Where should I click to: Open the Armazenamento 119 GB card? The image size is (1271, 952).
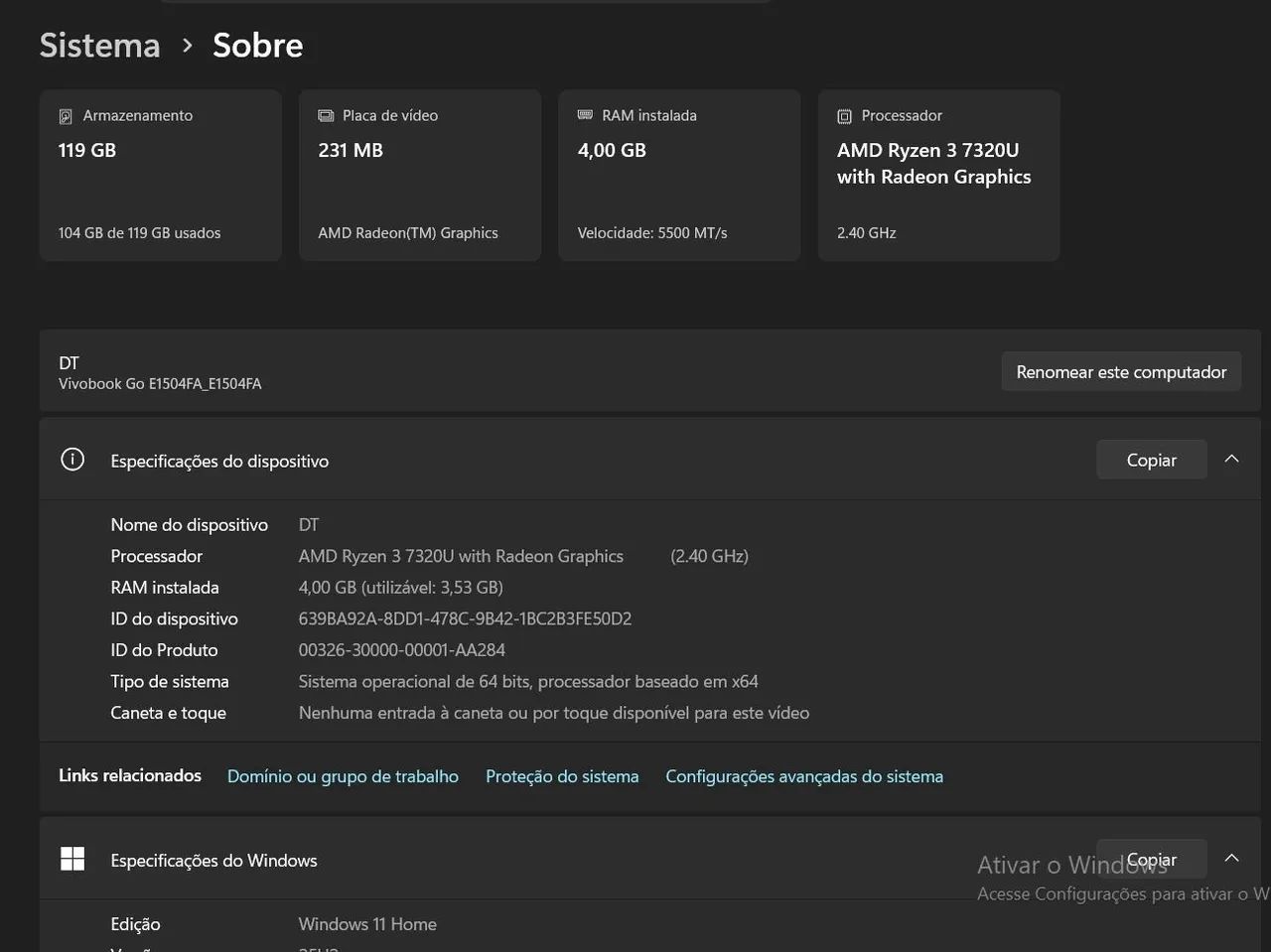[x=161, y=176]
